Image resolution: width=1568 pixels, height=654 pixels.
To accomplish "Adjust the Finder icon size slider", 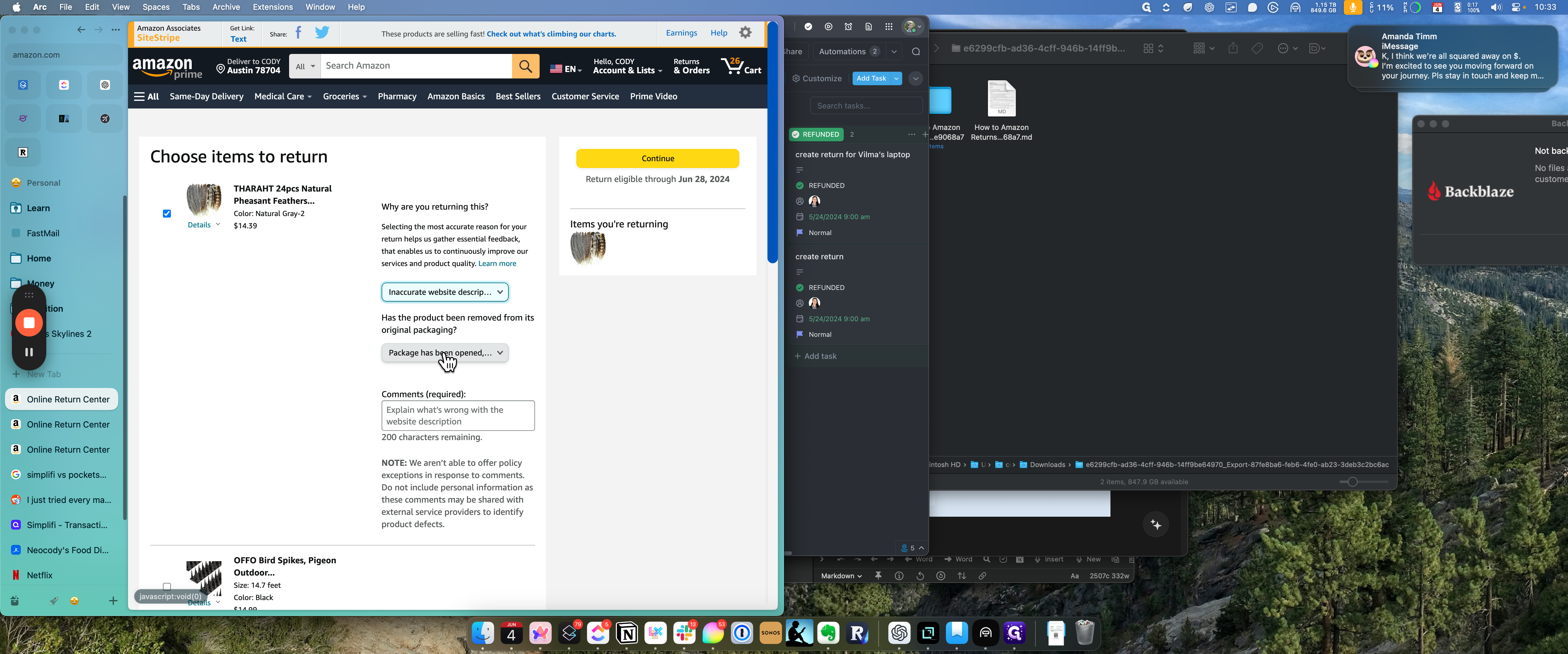I will pyautogui.click(x=1352, y=482).
